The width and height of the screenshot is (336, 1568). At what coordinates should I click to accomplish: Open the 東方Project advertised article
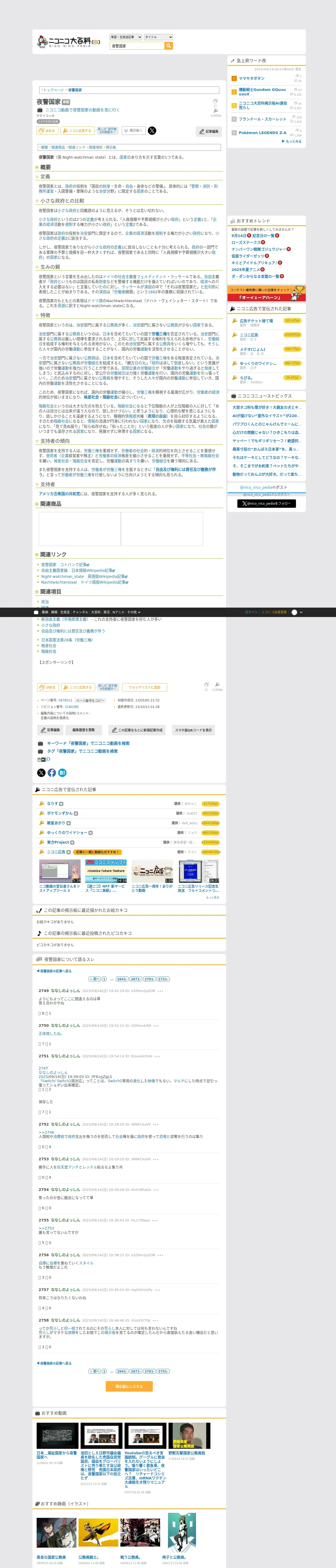(58, 843)
